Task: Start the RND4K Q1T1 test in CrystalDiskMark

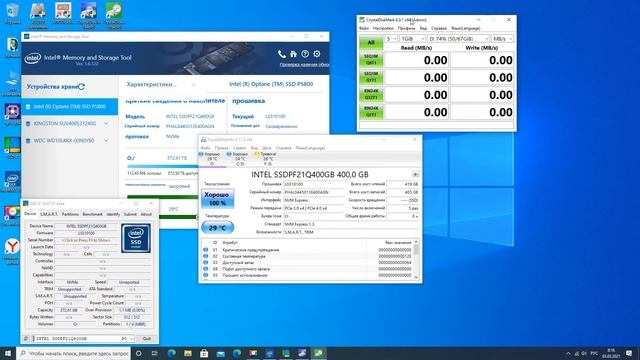Action: (371, 112)
